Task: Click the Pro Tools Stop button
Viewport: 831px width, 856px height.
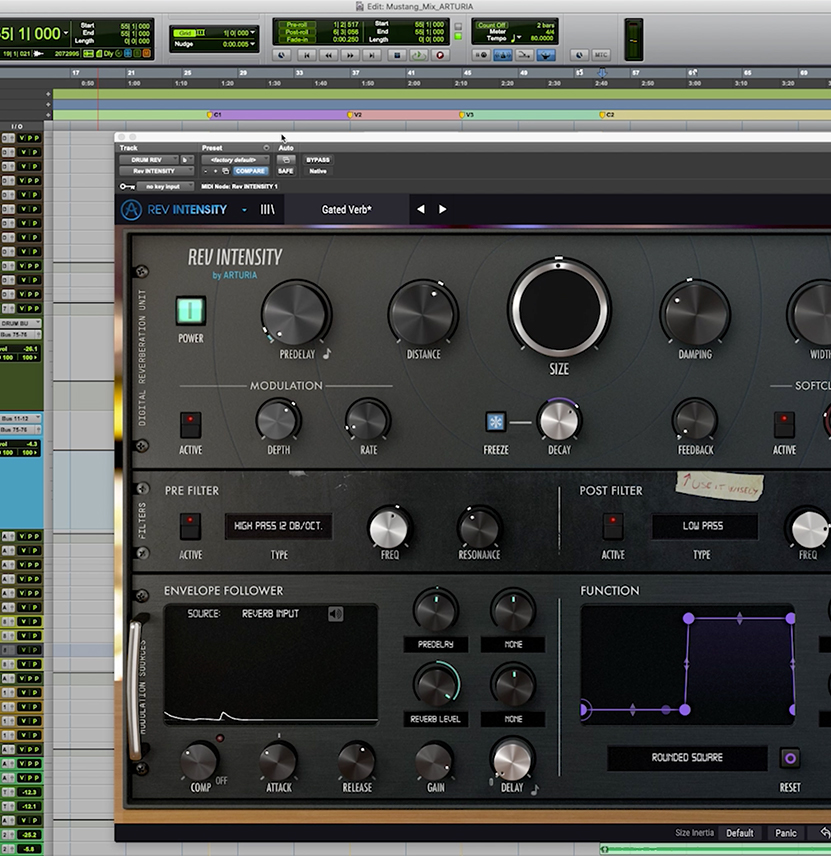Action: [397, 55]
